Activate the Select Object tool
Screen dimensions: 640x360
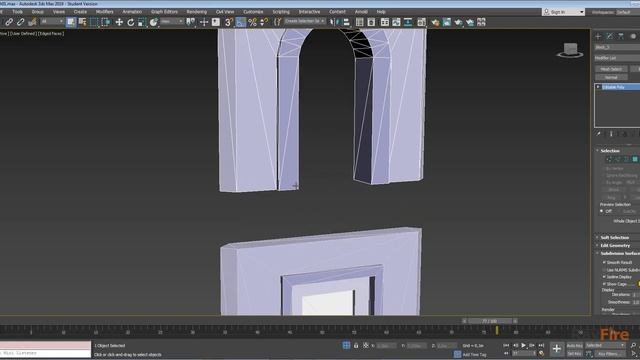coord(71,22)
